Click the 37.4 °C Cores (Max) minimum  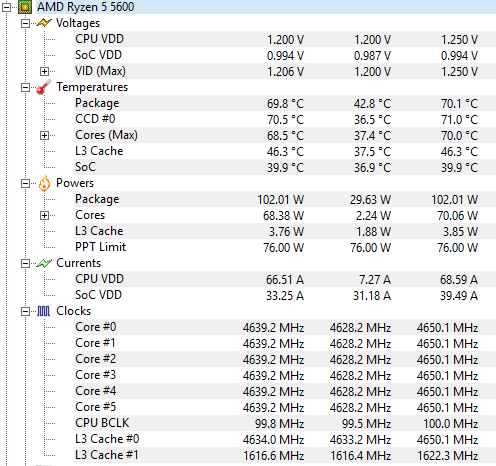372,136
